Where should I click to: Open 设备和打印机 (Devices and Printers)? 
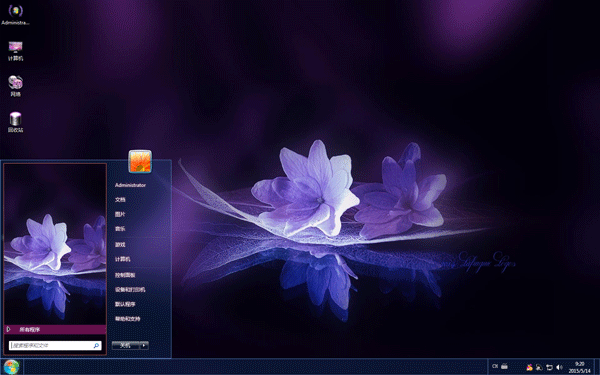pos(130,290)
